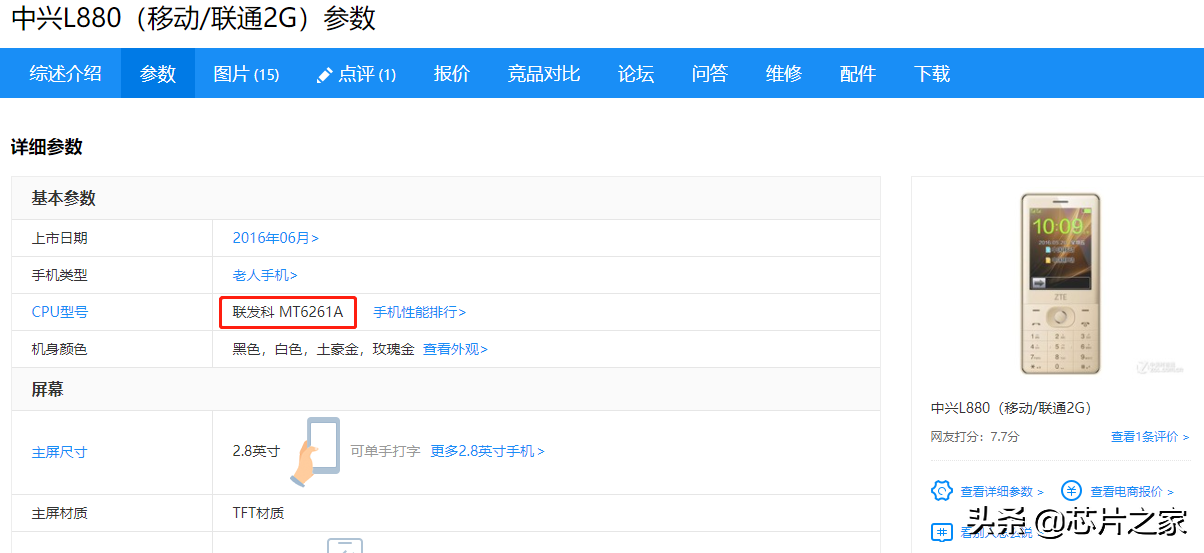Click the ZTE L880 phone thumbnail
Viewport: 1204px width, 553px height.
(1060, 284)
